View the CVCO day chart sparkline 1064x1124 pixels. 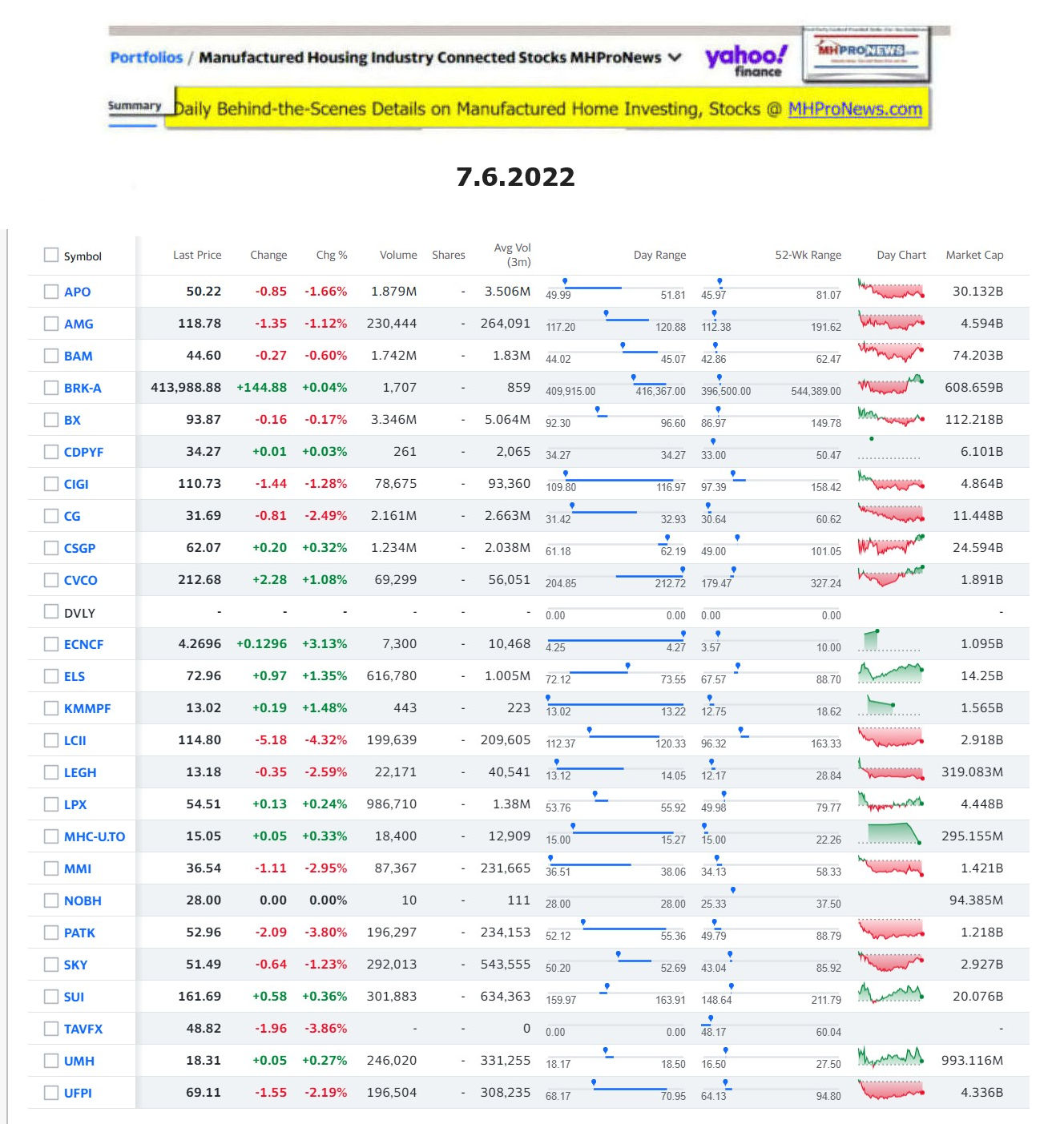point(891,577)
